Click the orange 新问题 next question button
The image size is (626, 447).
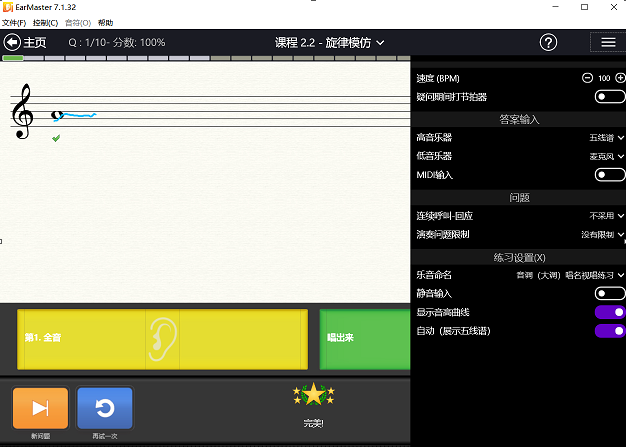click(40, 408)
